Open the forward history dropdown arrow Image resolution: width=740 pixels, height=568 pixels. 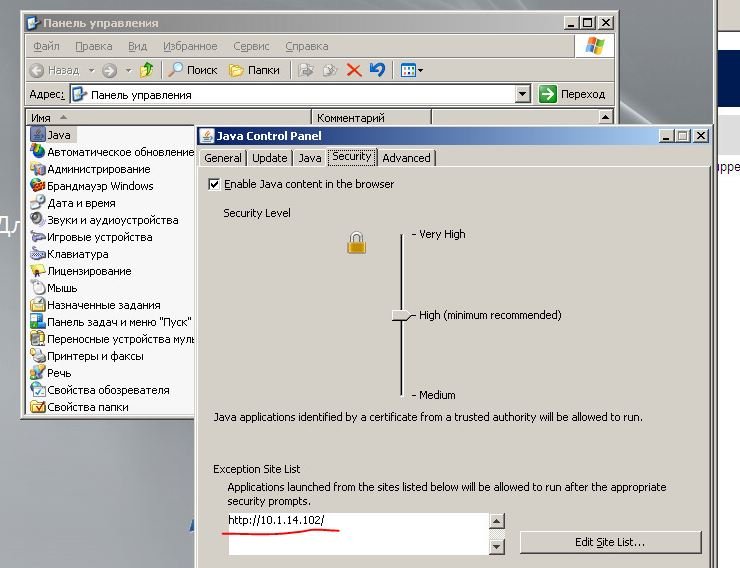128,71
